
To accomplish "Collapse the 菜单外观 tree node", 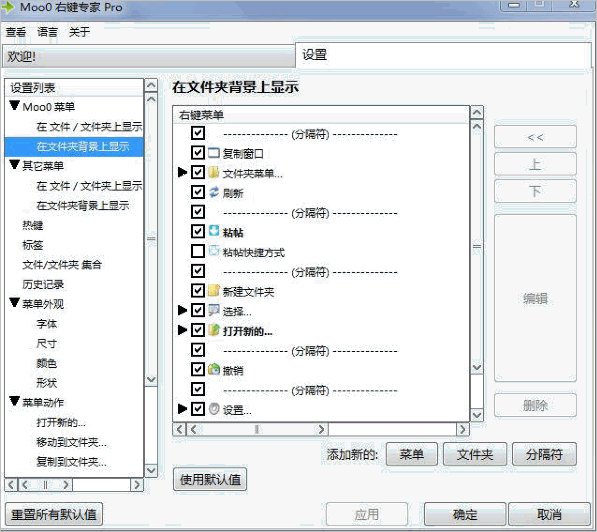I will coord(14,303).
